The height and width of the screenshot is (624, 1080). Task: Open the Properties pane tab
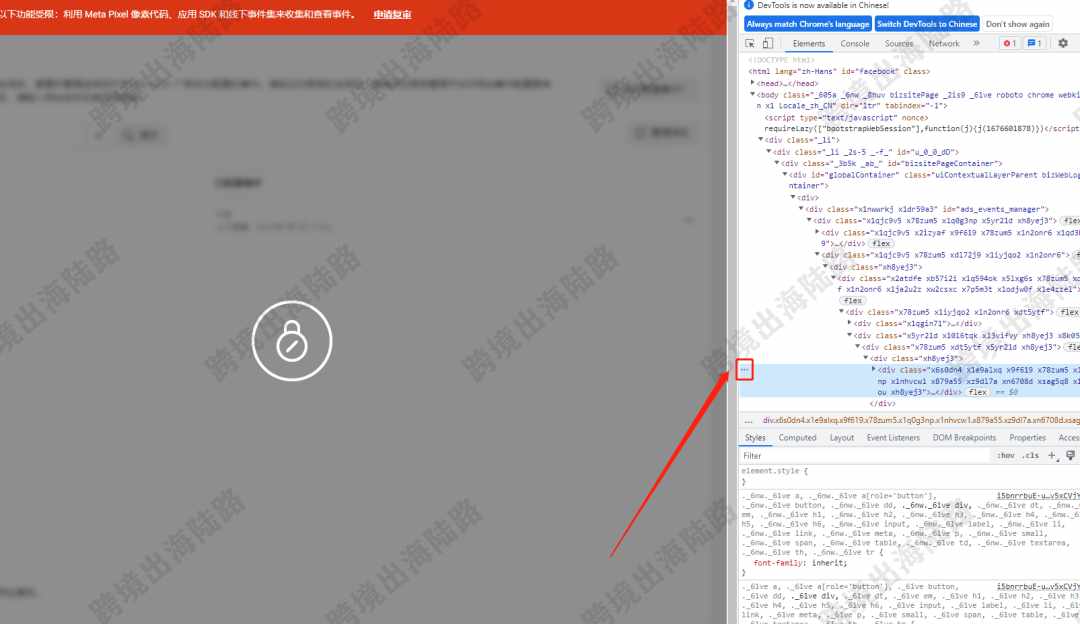[x=1028, y=437]
